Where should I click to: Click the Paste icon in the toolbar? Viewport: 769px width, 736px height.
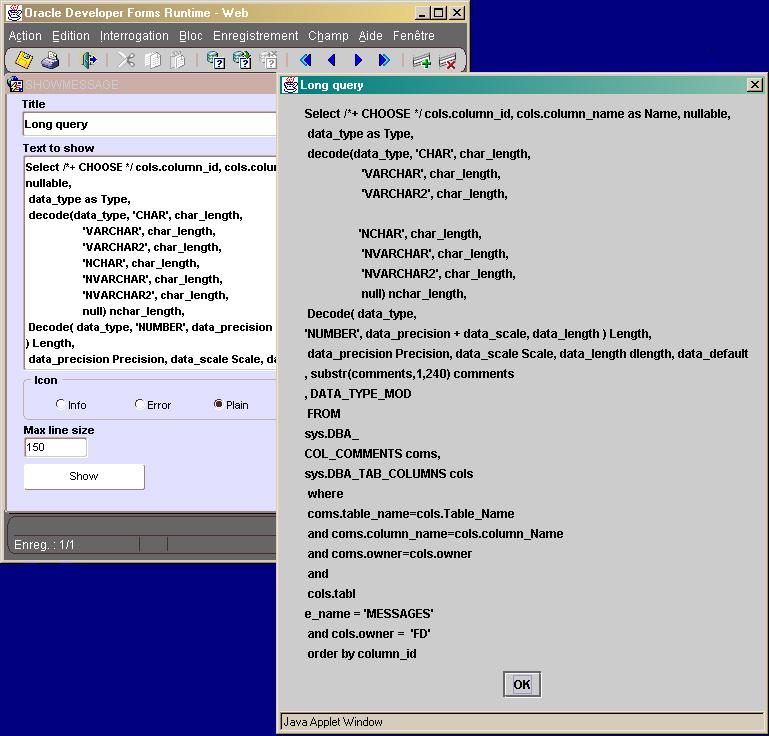click(177, 60)
